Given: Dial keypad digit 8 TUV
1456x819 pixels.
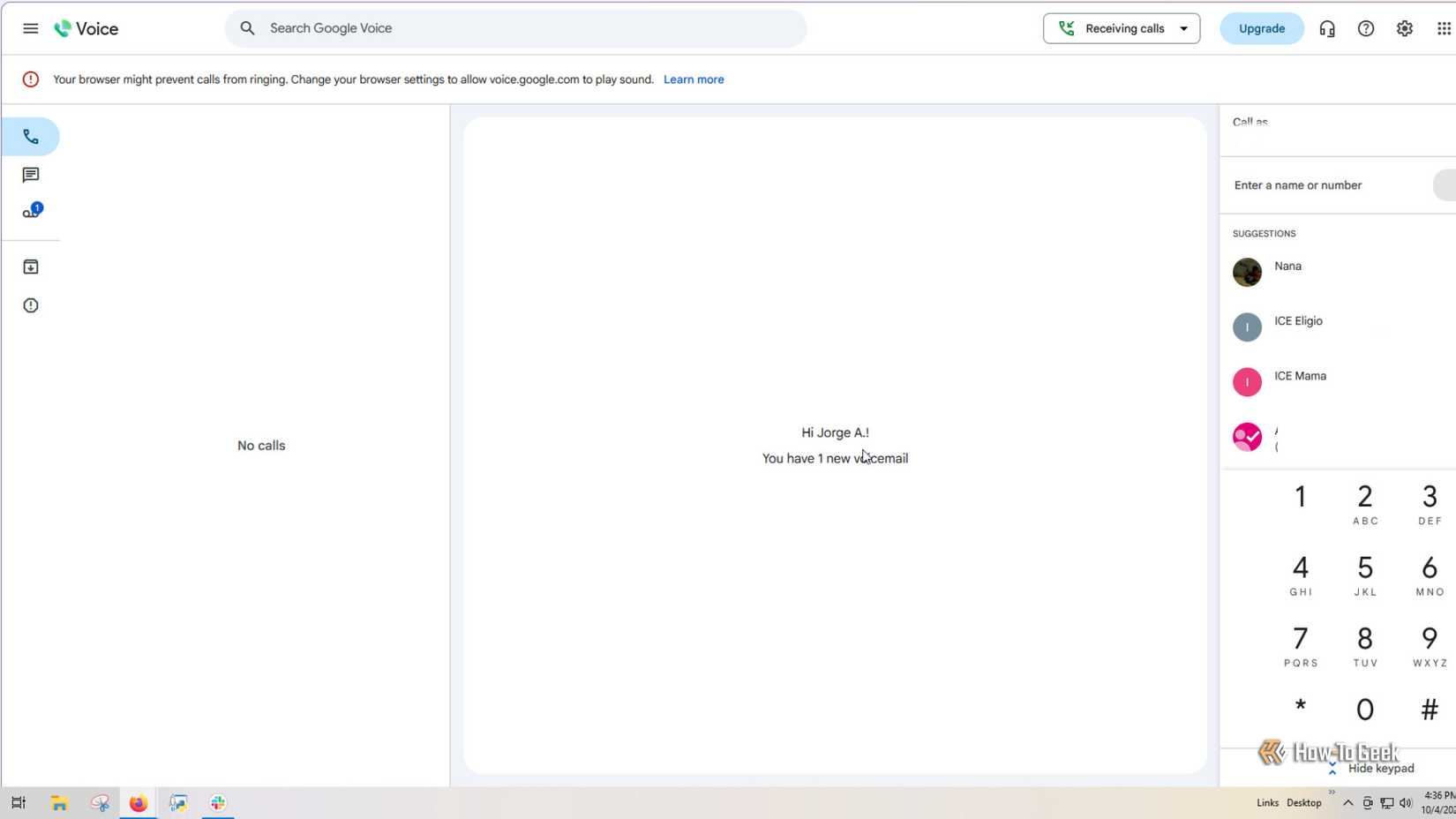Looking at the screenshot, I should tap(1365, 646).
